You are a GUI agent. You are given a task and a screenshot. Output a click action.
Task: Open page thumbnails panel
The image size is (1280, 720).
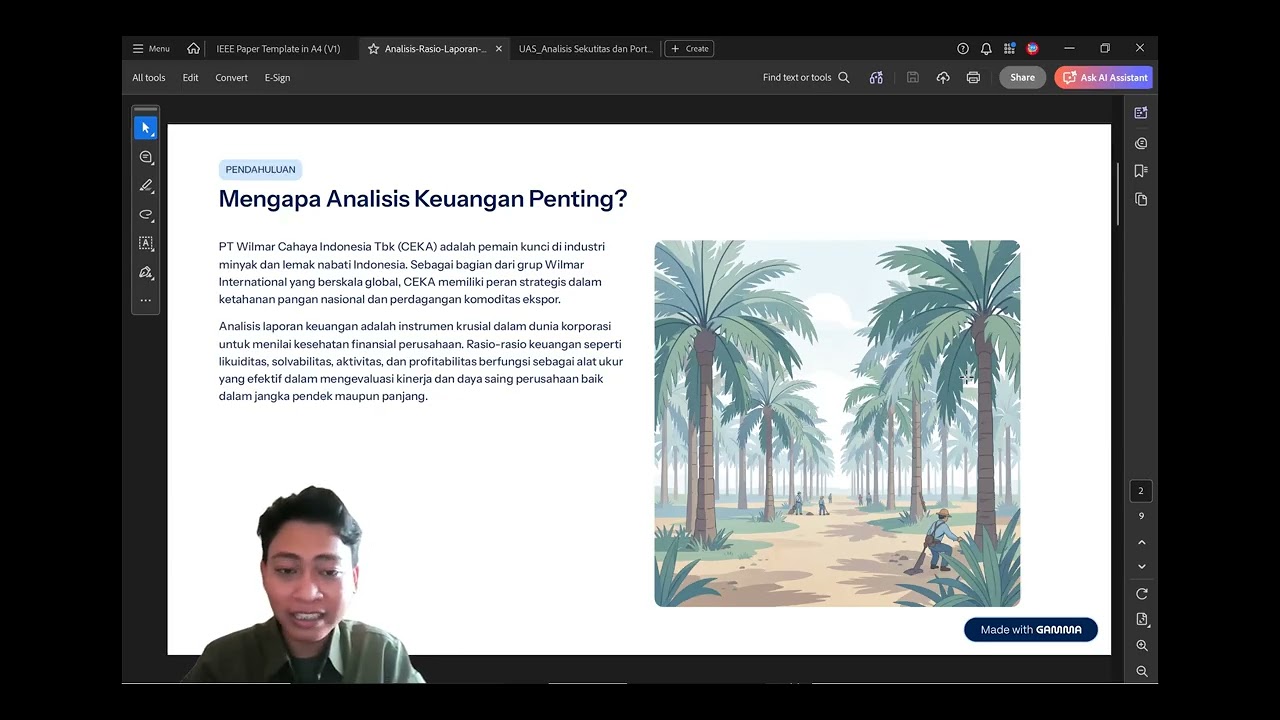[1141, 200]
